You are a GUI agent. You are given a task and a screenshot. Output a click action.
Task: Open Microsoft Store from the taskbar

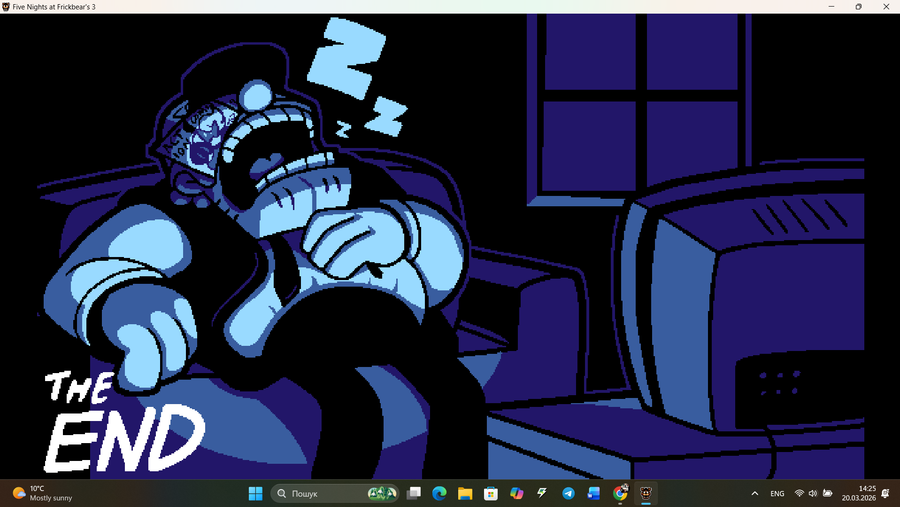491,493
